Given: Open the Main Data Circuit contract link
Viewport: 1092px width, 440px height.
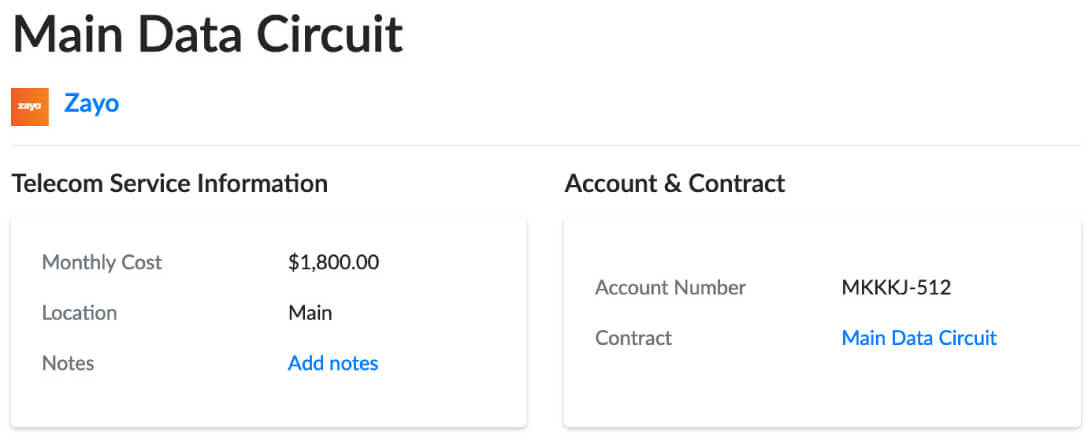Looking at the screenshot, I should pyautogui.click(x=919, y=338).
